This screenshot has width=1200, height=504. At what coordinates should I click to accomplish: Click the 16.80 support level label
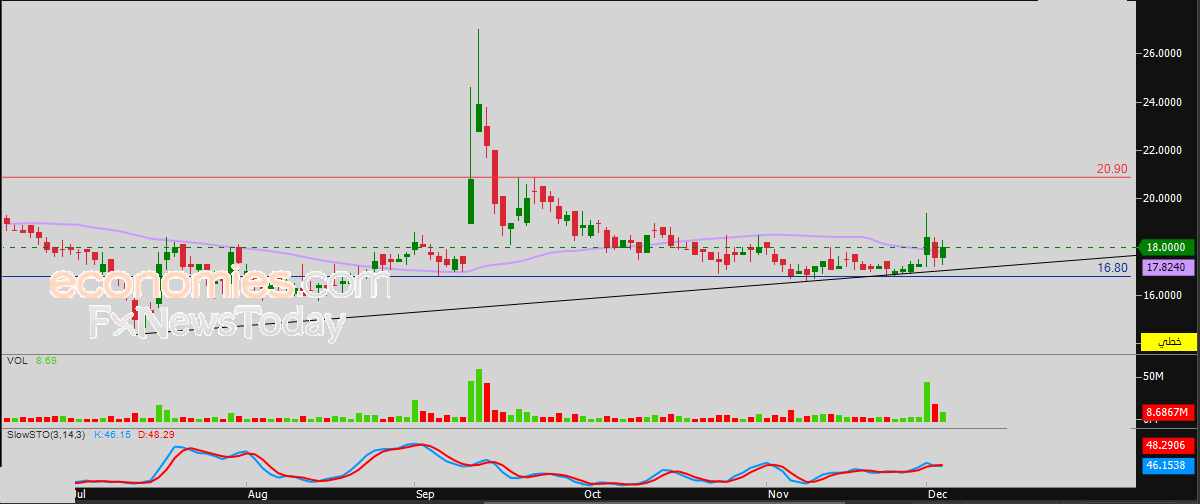pyautogui.click(x=1112, y=268)
